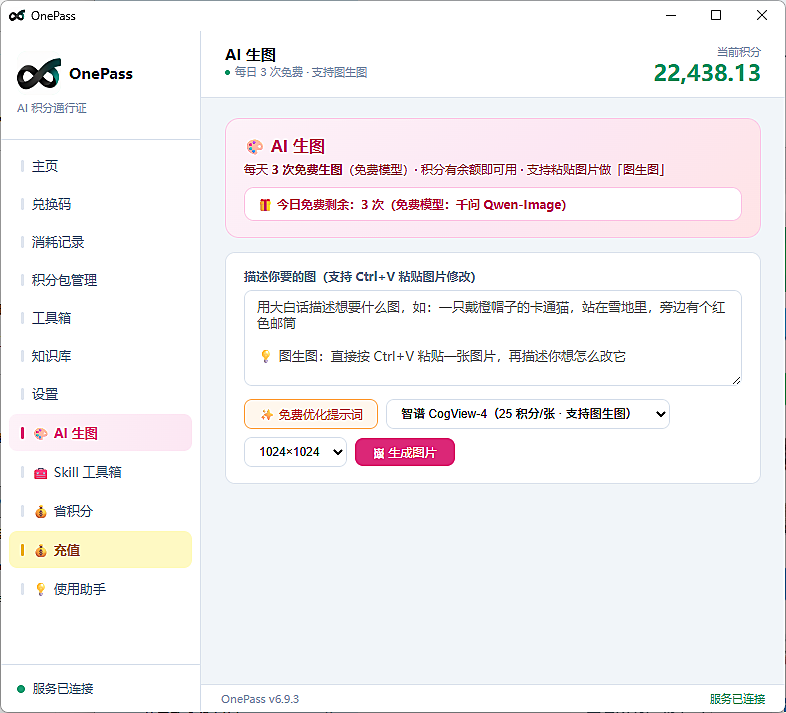786x713 pixels.
Task: Click the 当前积分 label
Action: (x=739, y=52)
